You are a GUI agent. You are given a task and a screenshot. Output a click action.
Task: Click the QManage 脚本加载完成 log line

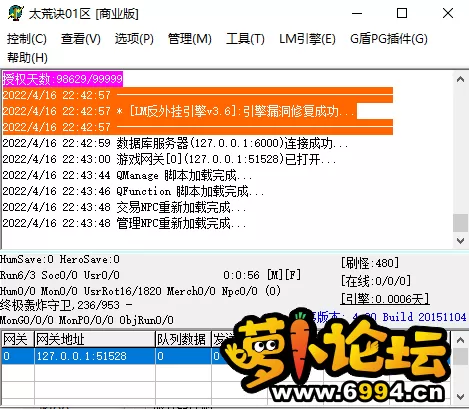pos(127,175)
